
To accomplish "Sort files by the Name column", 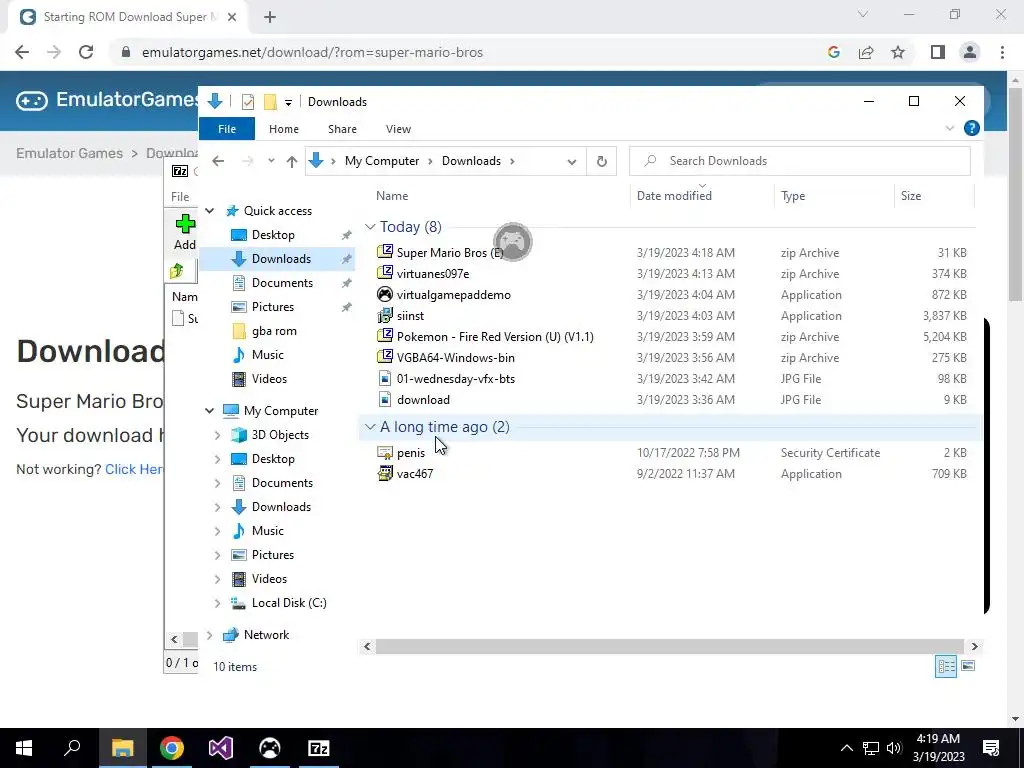I will tap(392, 196).
